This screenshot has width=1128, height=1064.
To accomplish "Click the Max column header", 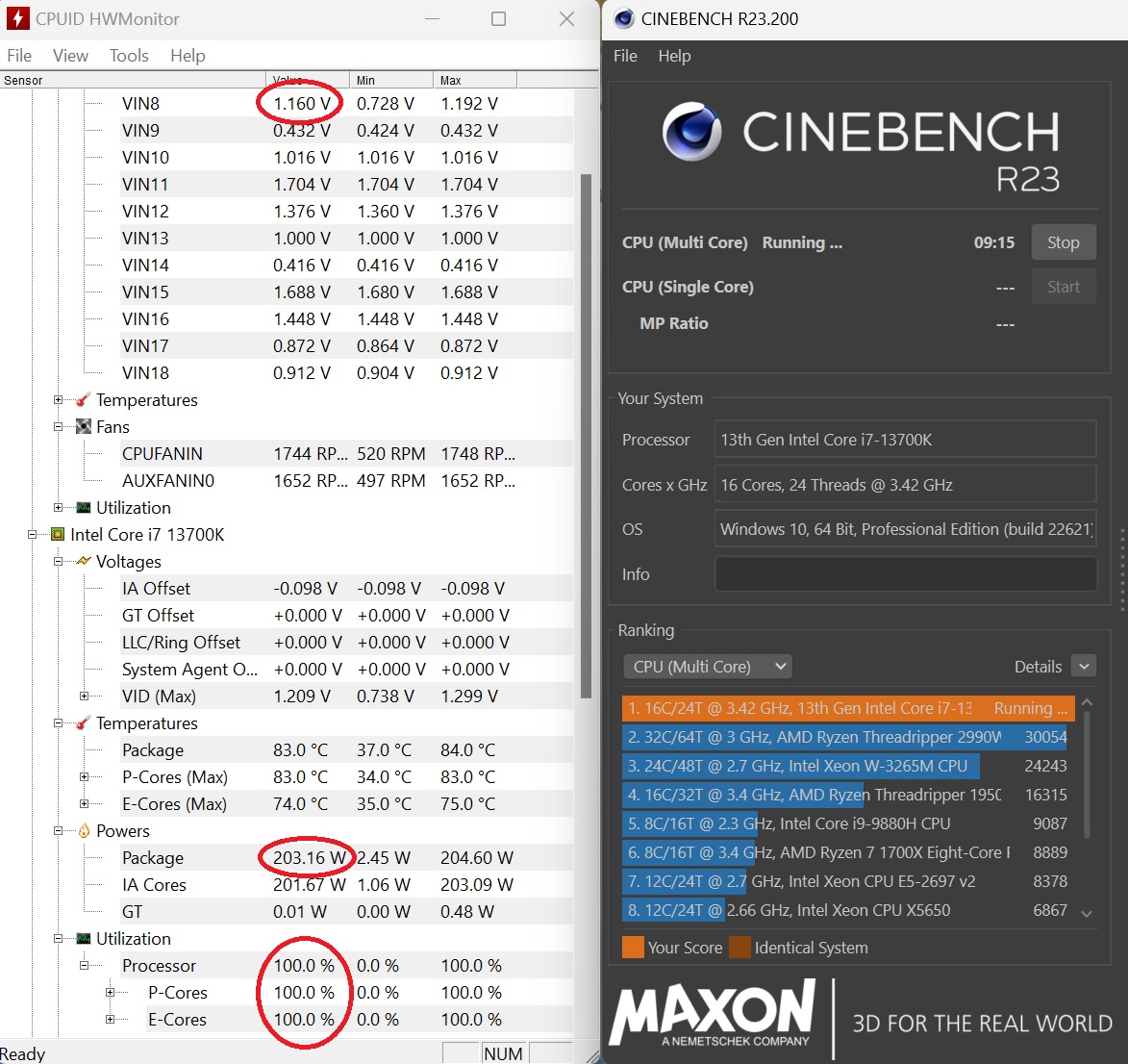I will [x=475, y=80].
